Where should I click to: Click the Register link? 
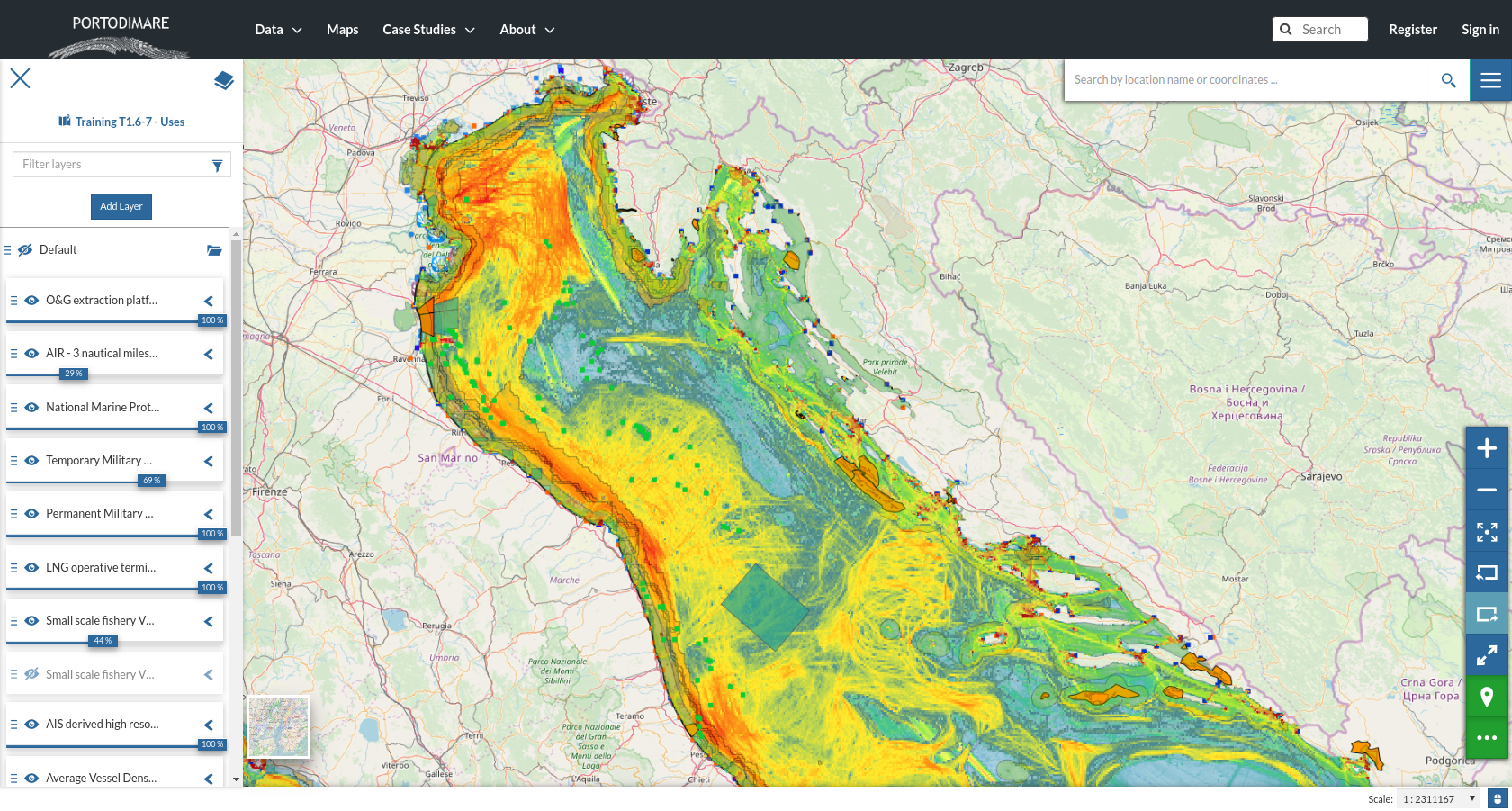pos(1413,30)
